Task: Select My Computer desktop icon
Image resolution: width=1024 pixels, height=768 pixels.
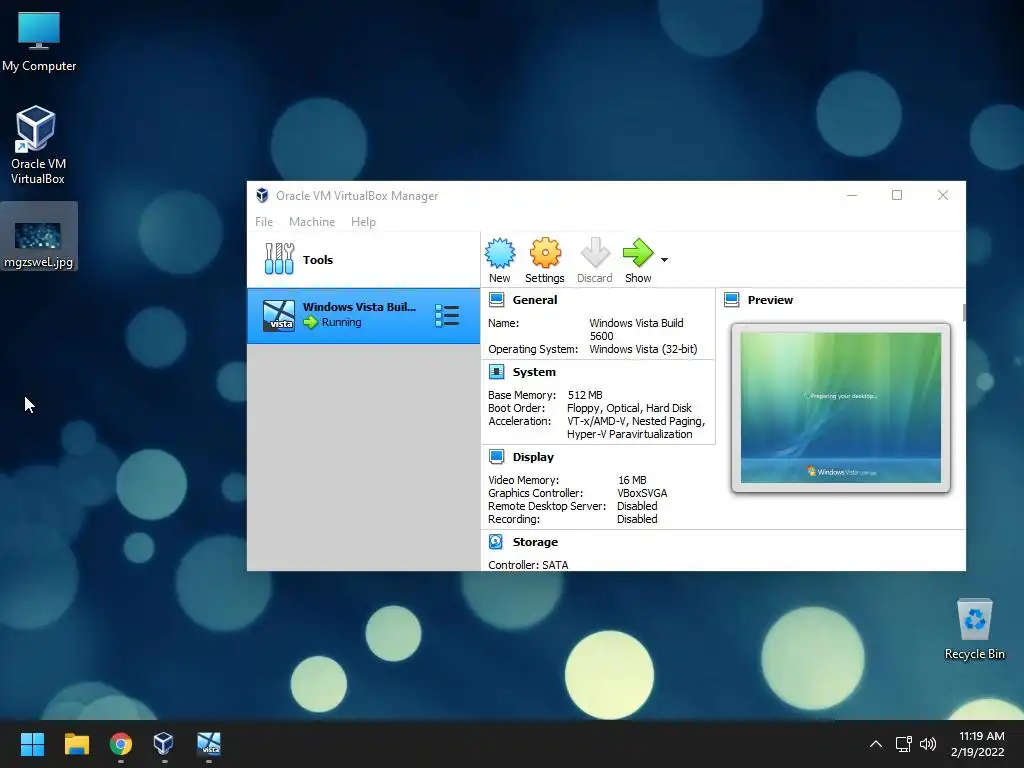Action: (39, 41)
